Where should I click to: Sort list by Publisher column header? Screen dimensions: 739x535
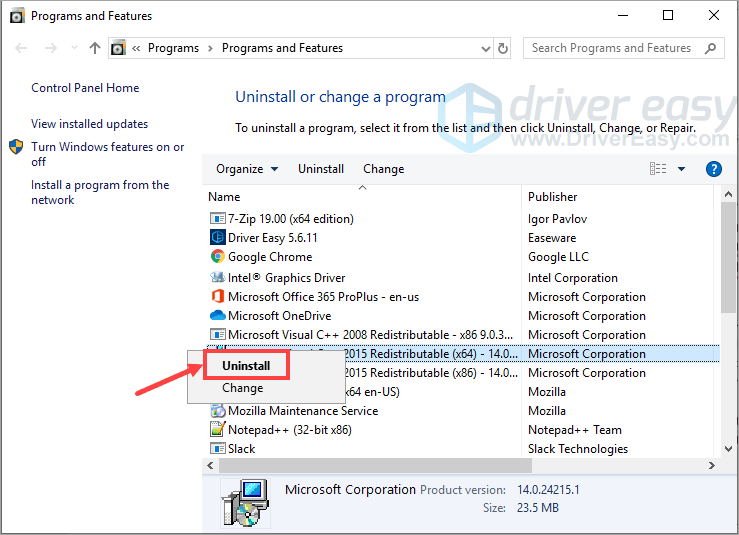tap(553, 197)
